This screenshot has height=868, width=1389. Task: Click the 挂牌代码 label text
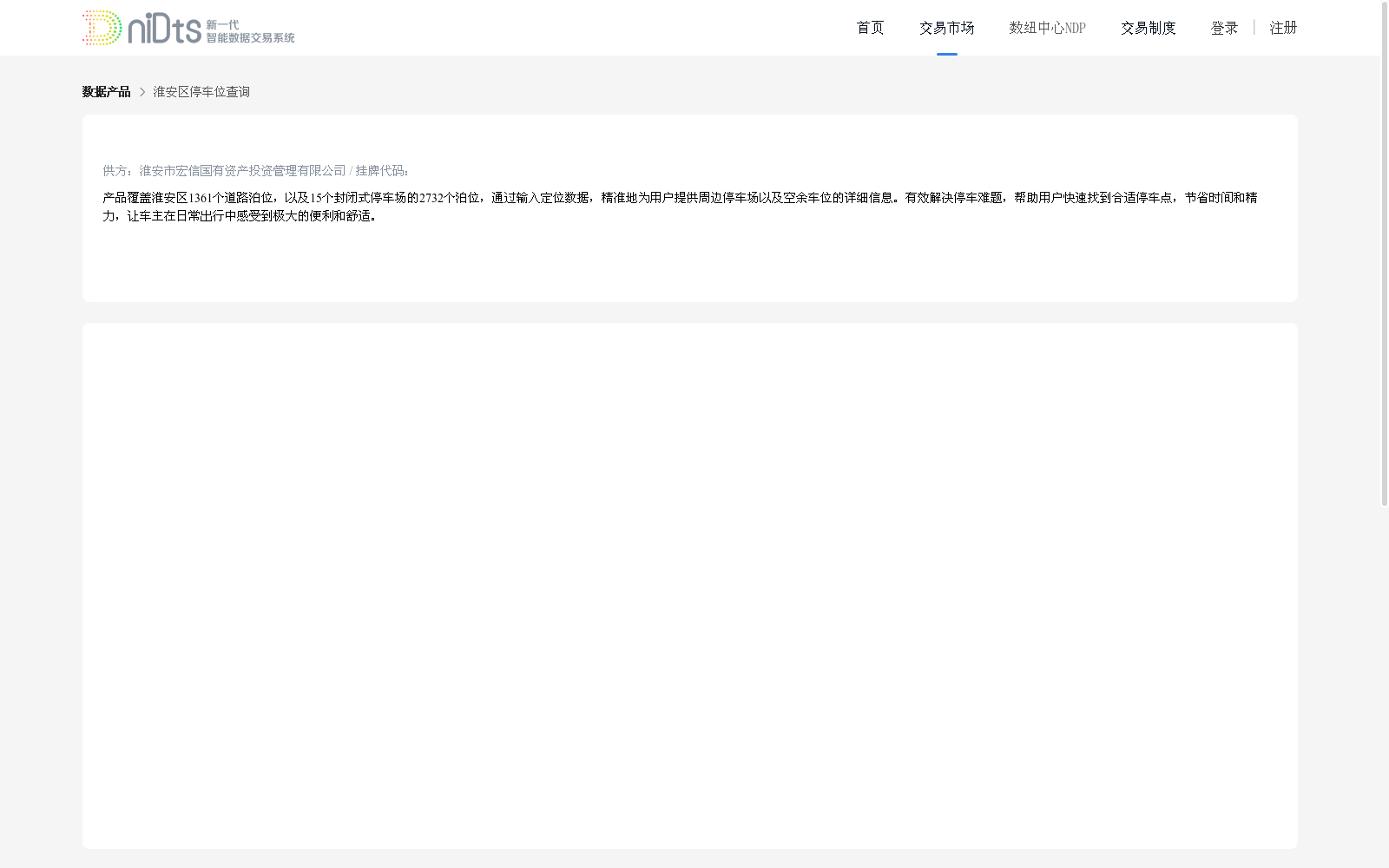click(382, 171)
